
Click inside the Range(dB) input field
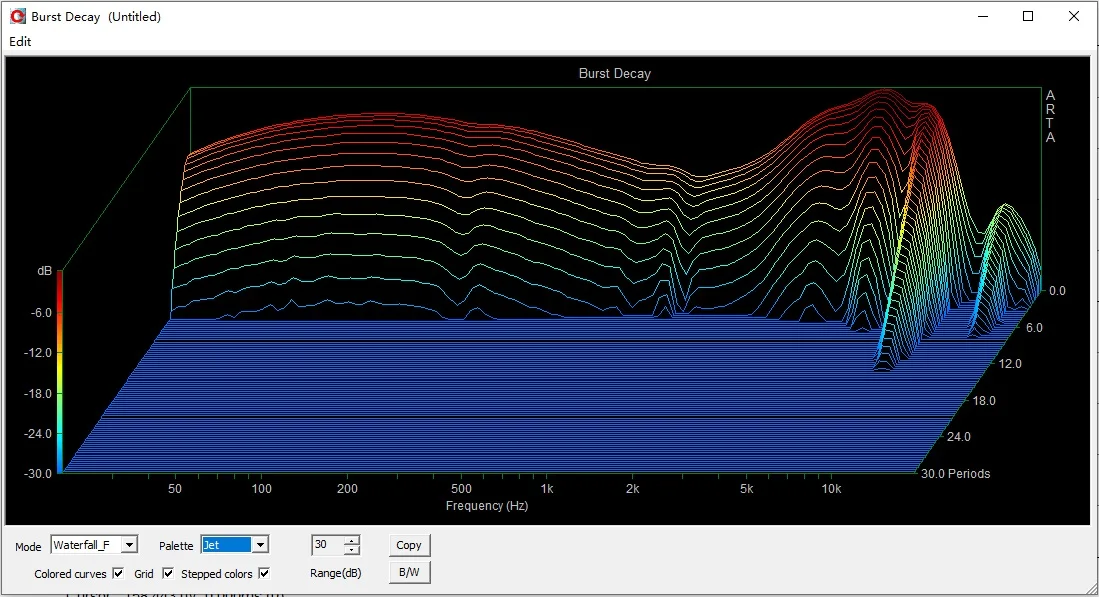click(327, 545)
